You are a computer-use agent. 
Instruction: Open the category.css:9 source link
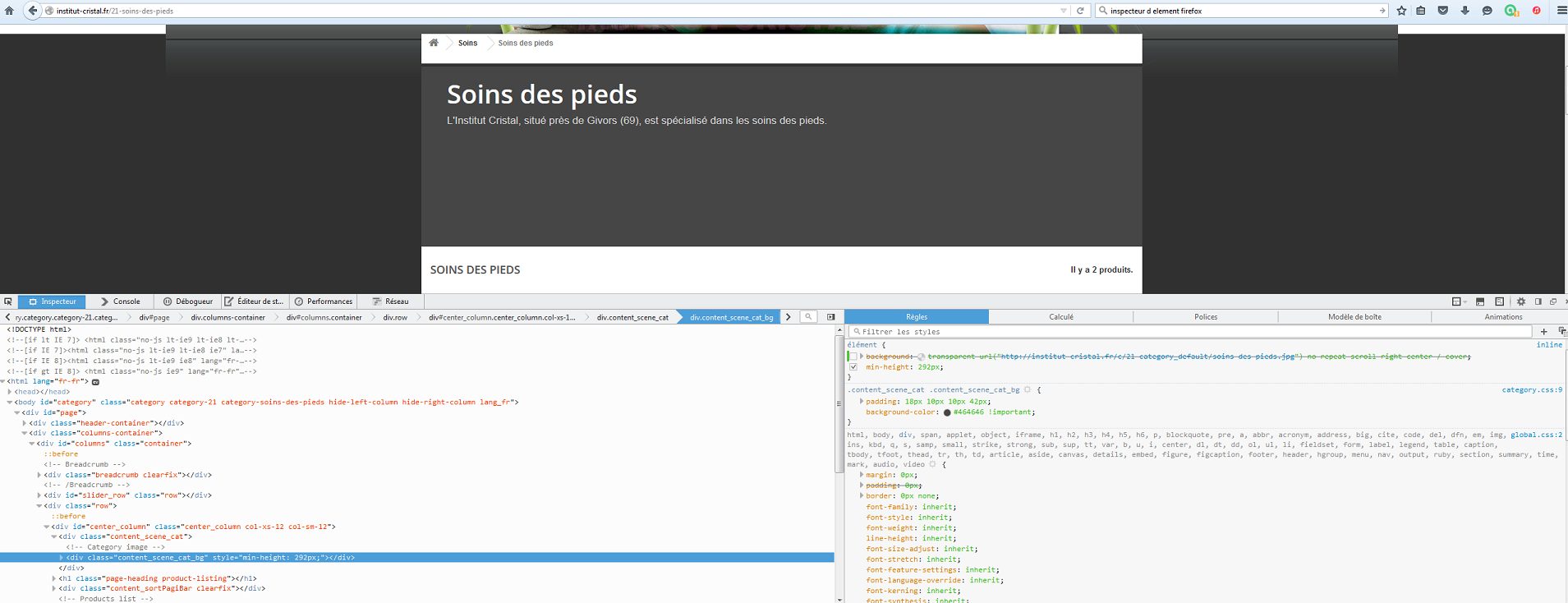tap(1532, 390)
